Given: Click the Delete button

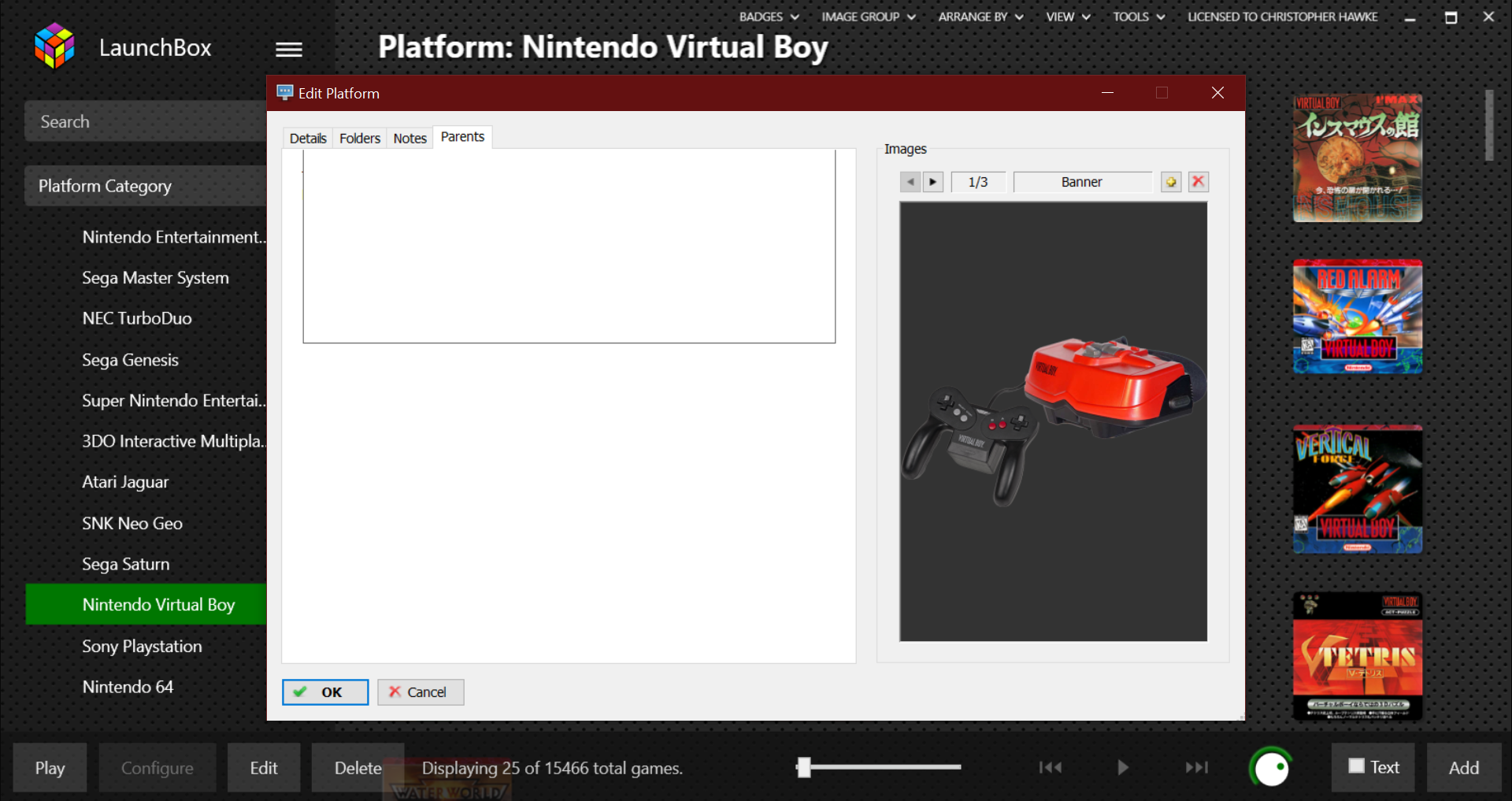Looking at the screenshot, I should (358, 768).
